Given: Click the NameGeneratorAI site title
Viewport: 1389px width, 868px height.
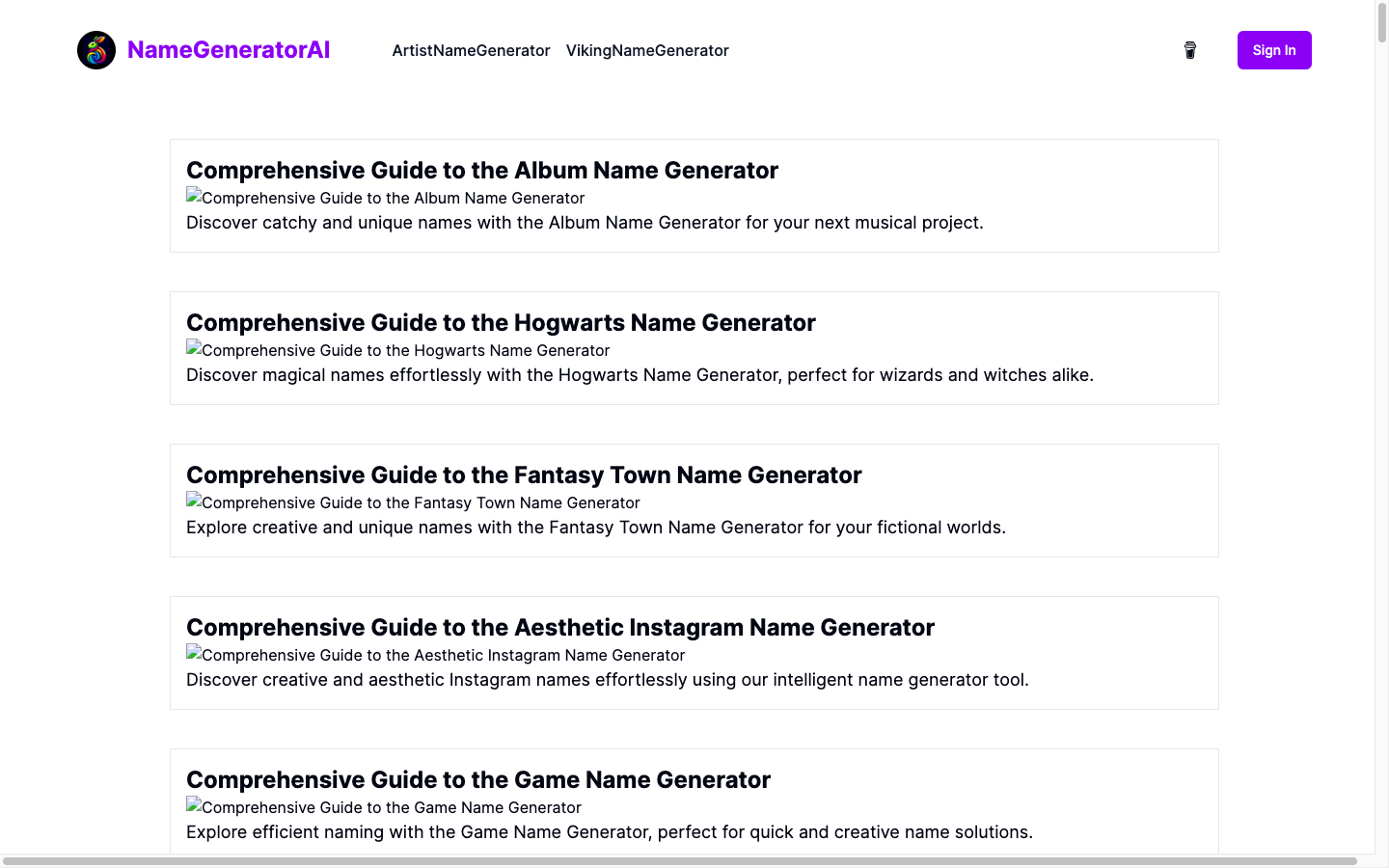Looking at the screenshot, I should click(228, 49).
